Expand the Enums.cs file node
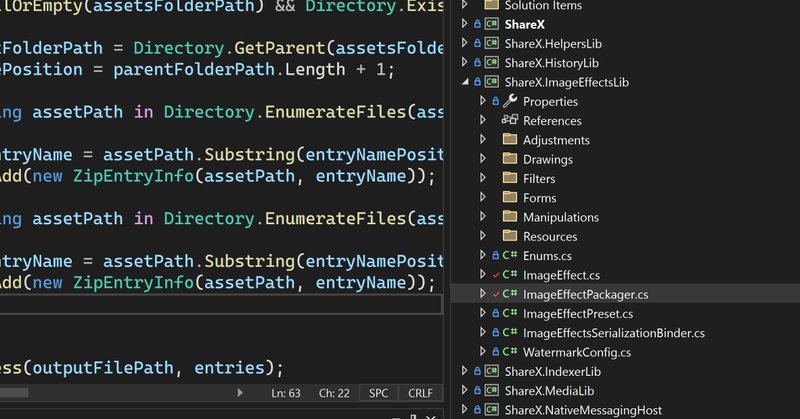The height and width of the screenshot is (419, 800). point(483,255)
